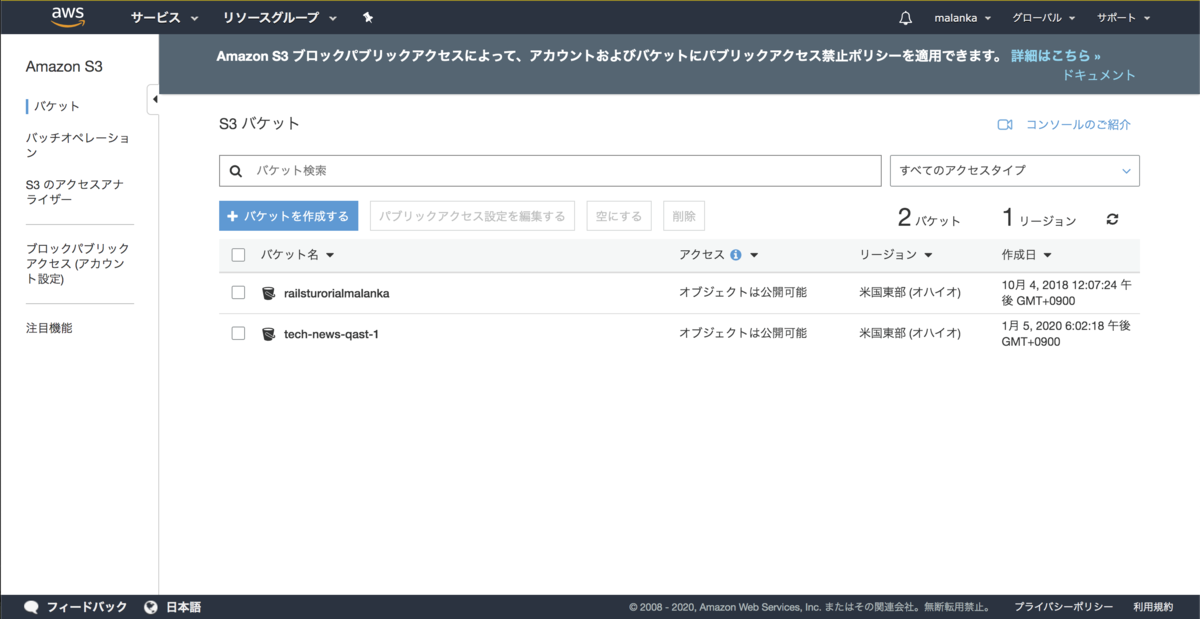The height and width of the screenshot is (619, 1200).
Task: Click the 削除 delete button
Action: 684,216
